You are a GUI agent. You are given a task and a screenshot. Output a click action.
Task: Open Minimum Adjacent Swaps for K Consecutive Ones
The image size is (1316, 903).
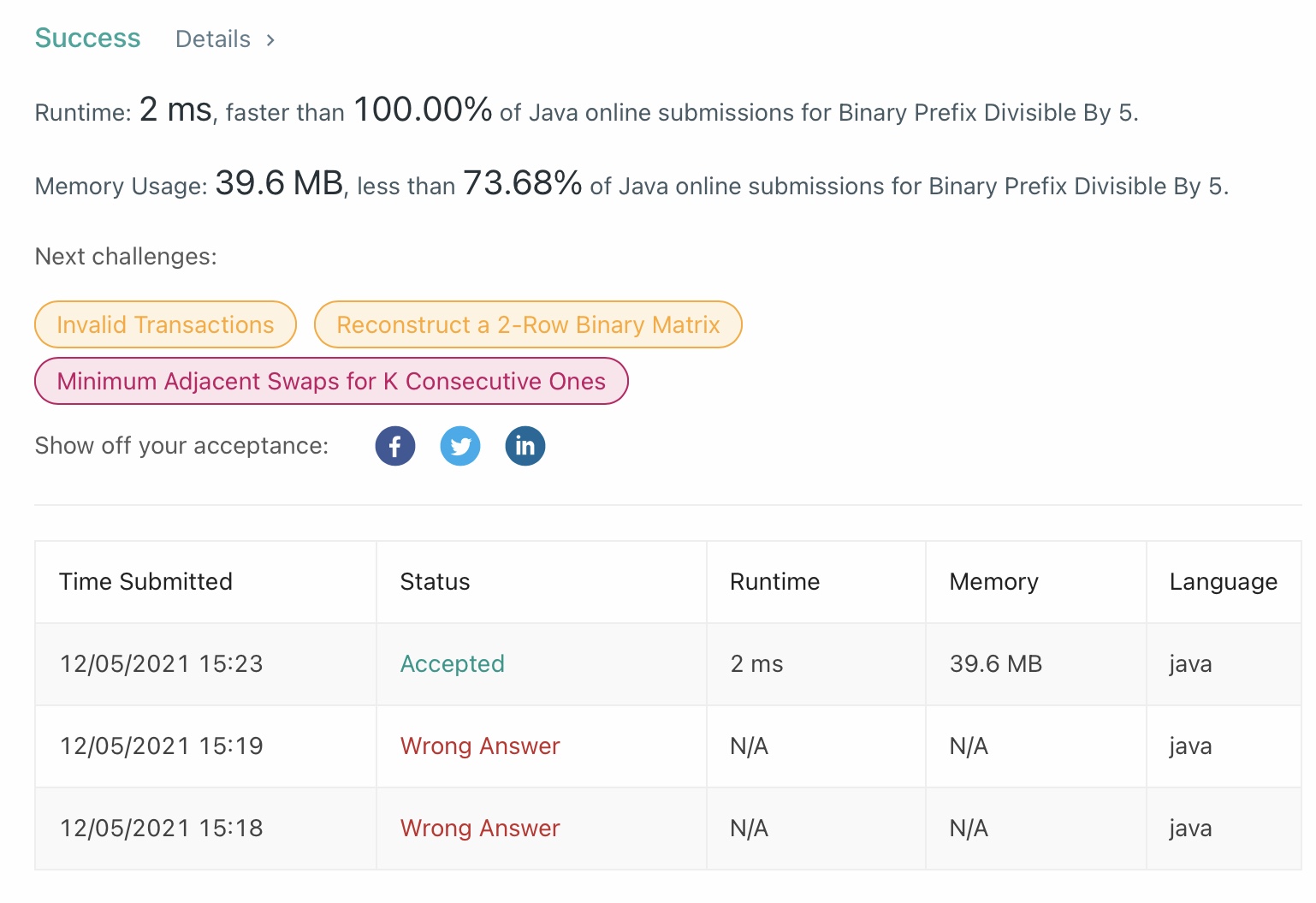coord(331,381)
